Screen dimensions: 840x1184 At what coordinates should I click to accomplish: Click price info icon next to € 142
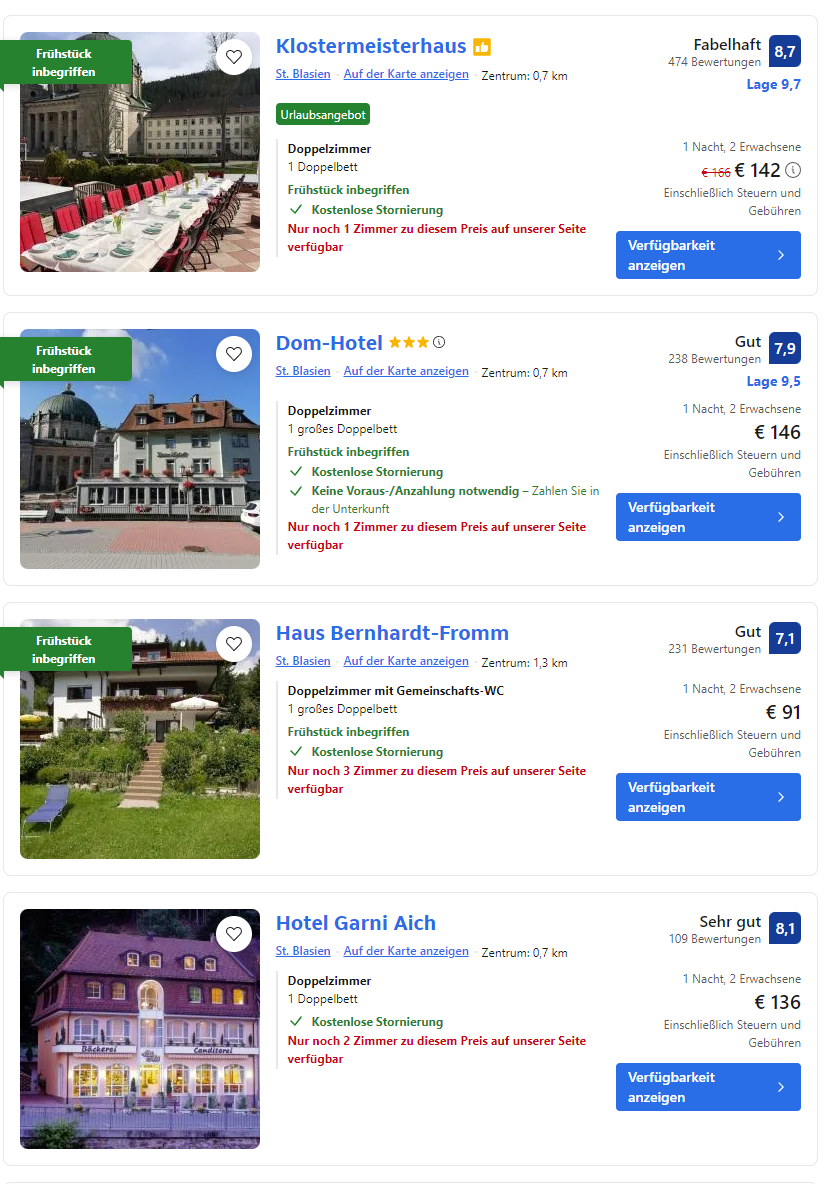pos(793,170)
